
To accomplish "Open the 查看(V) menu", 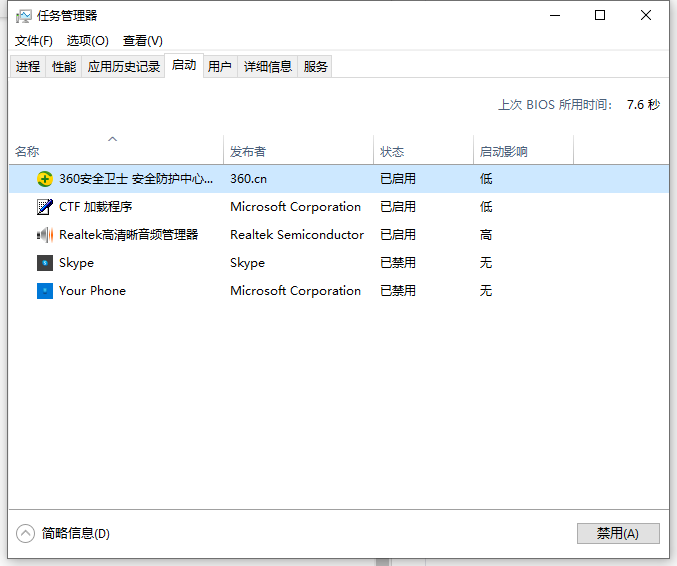I will click(x=142, y=41).
